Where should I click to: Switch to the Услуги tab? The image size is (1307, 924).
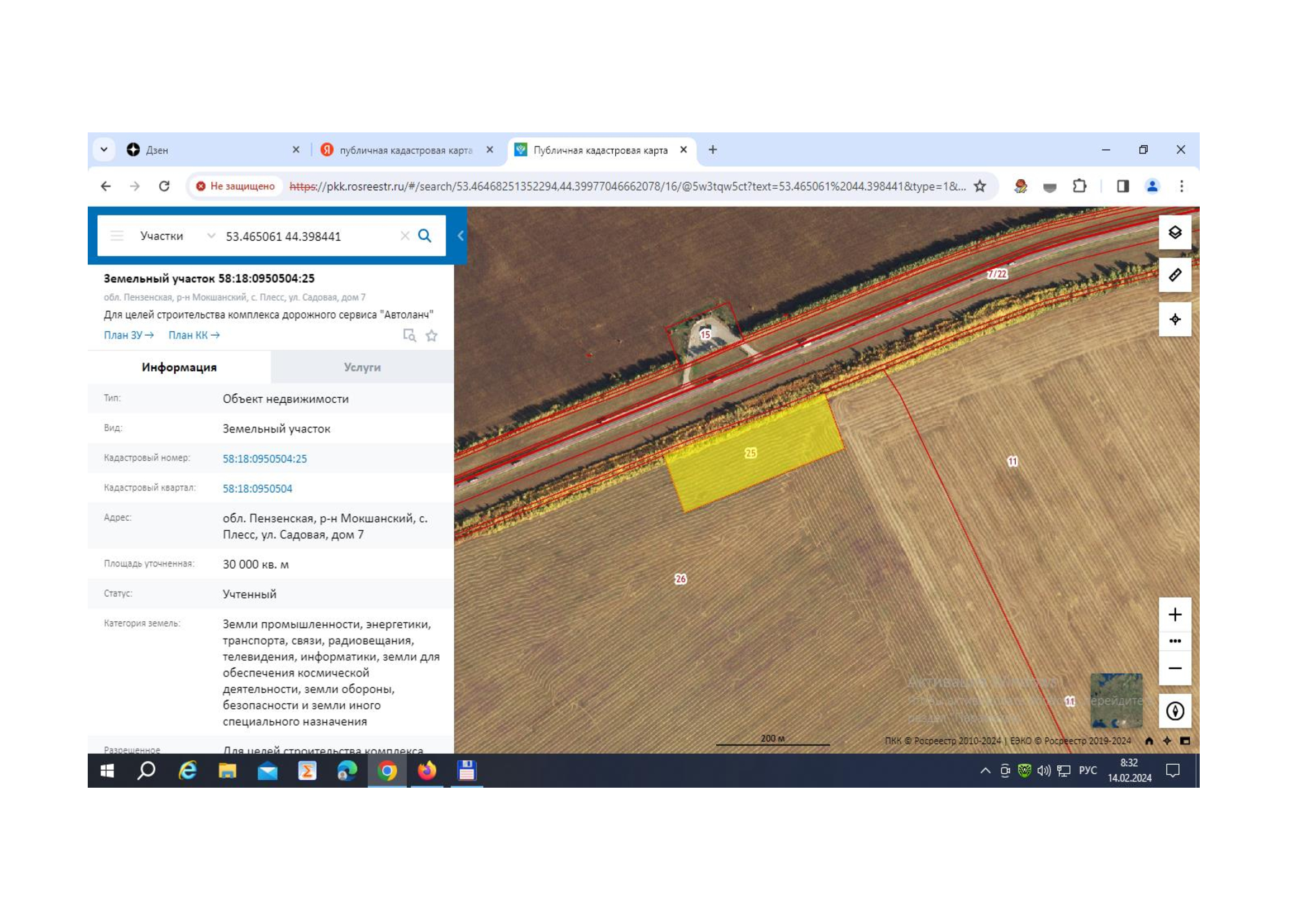coord(362,368)
